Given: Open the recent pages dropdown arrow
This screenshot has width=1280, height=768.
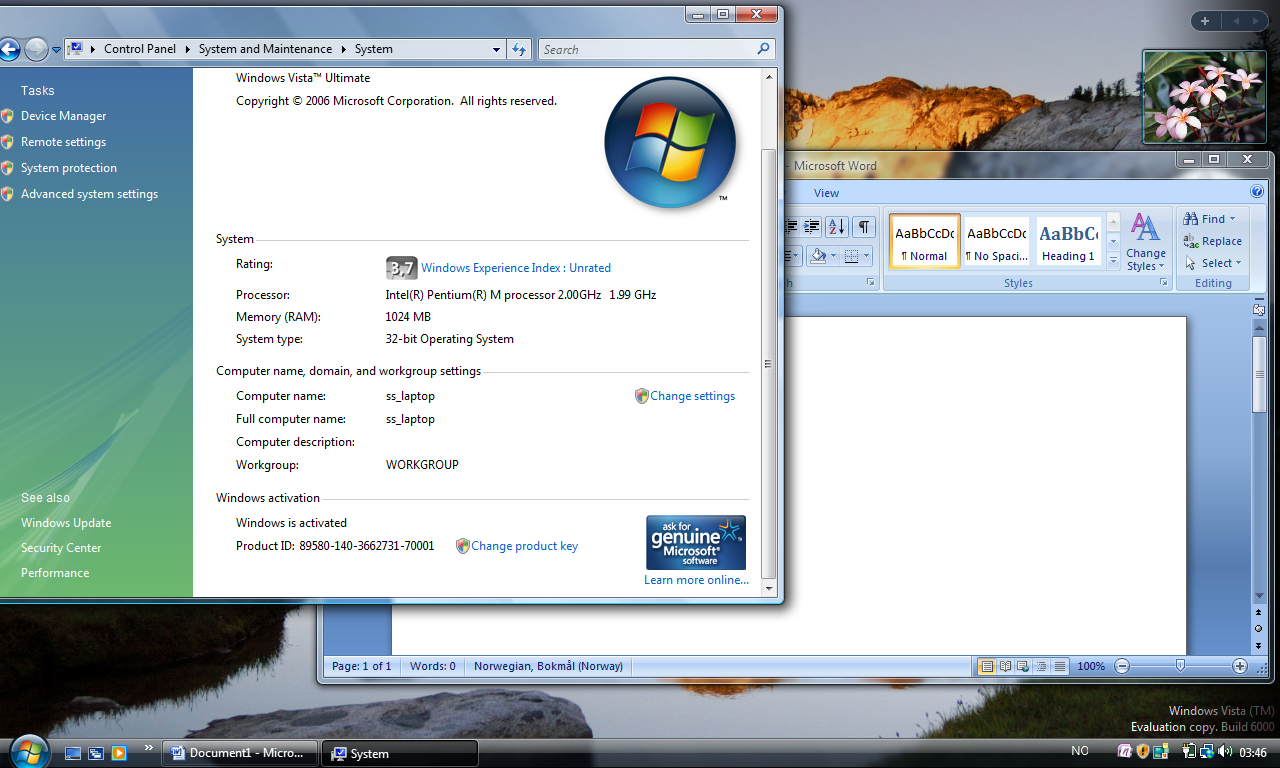Looking at the screenshot, I should [57, 50].
